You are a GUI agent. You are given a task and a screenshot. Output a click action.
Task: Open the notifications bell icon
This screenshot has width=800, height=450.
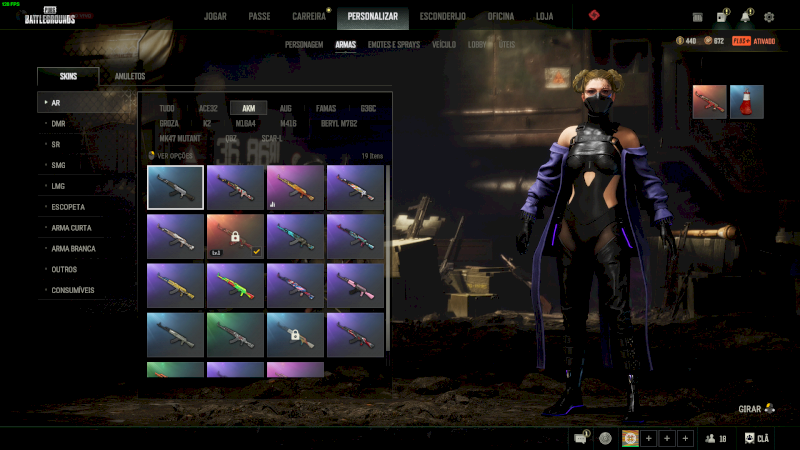point(746,17)
